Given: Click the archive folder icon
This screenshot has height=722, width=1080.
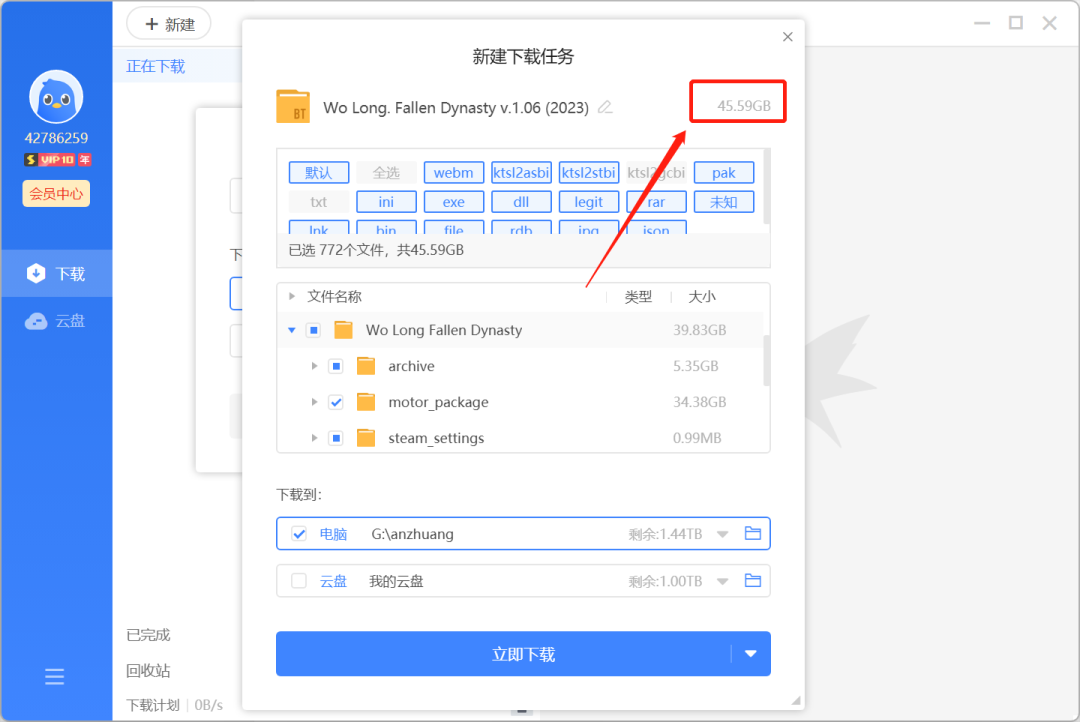Looking at the screenshot, I should click(366, 366).
